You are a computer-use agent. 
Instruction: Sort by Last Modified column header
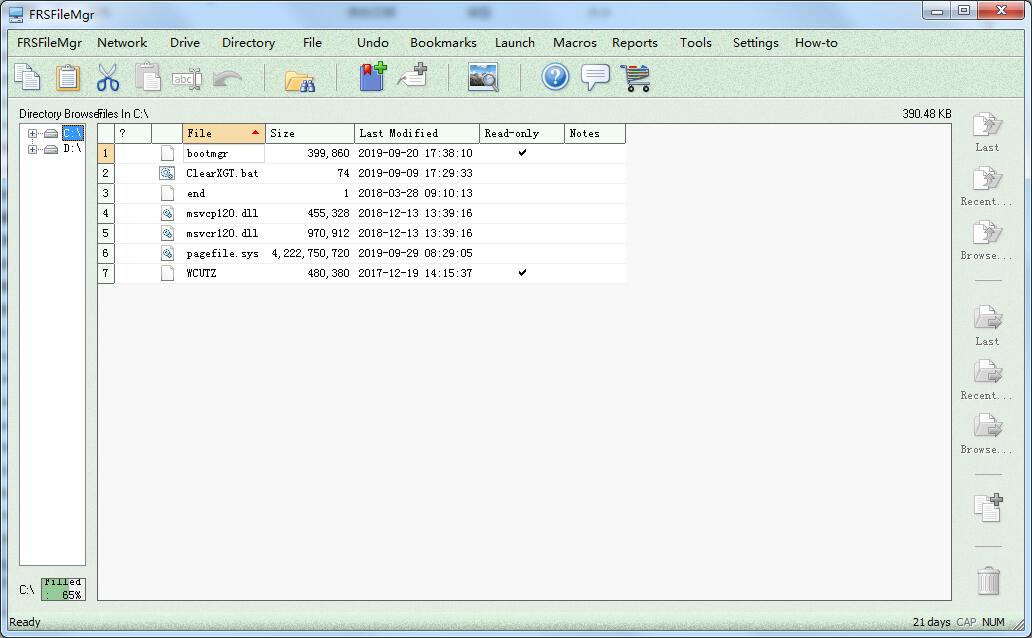(417, 133)
